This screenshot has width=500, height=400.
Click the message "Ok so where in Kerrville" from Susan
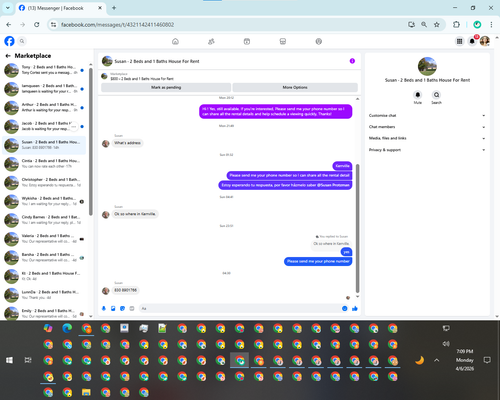pos(135,214)
